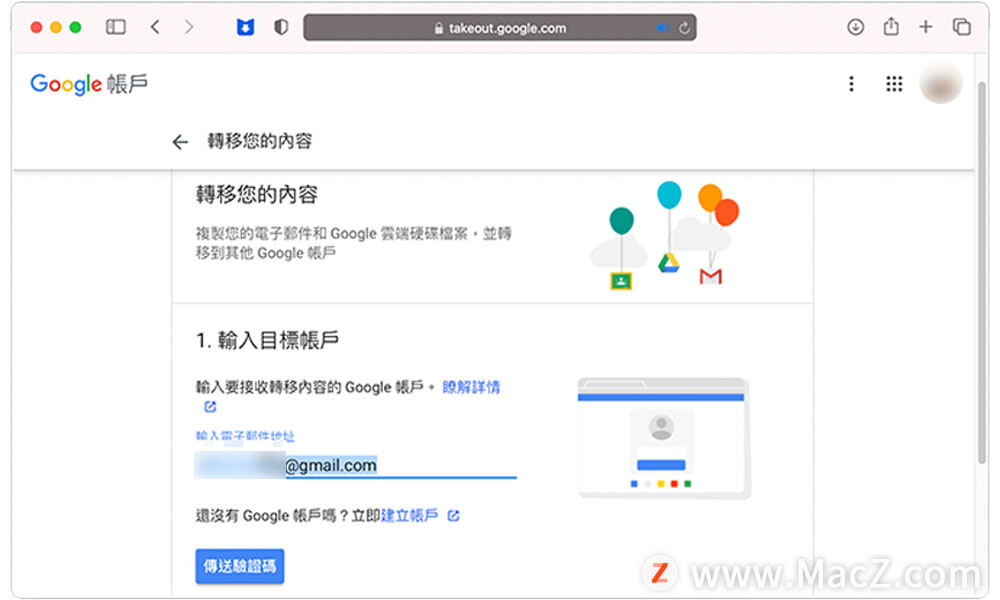This screenshot has height=600, width=1000.
Task: Click the page's vertical scrollbar
Action: [x=982, y=274]
